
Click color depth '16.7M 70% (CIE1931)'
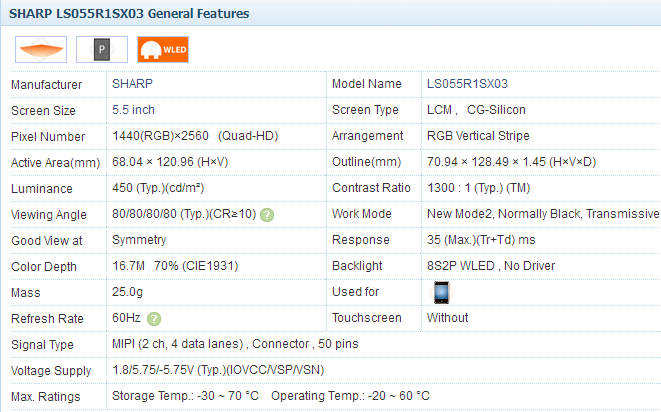[175, 266]
